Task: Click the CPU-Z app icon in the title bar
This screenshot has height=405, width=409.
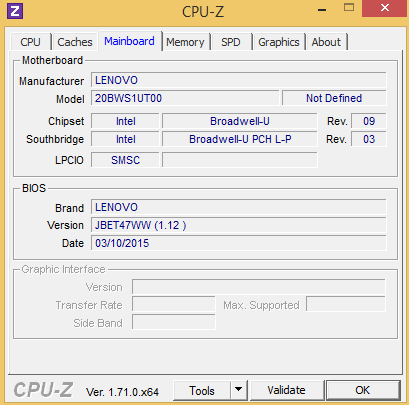Action: tap(15, 11)
